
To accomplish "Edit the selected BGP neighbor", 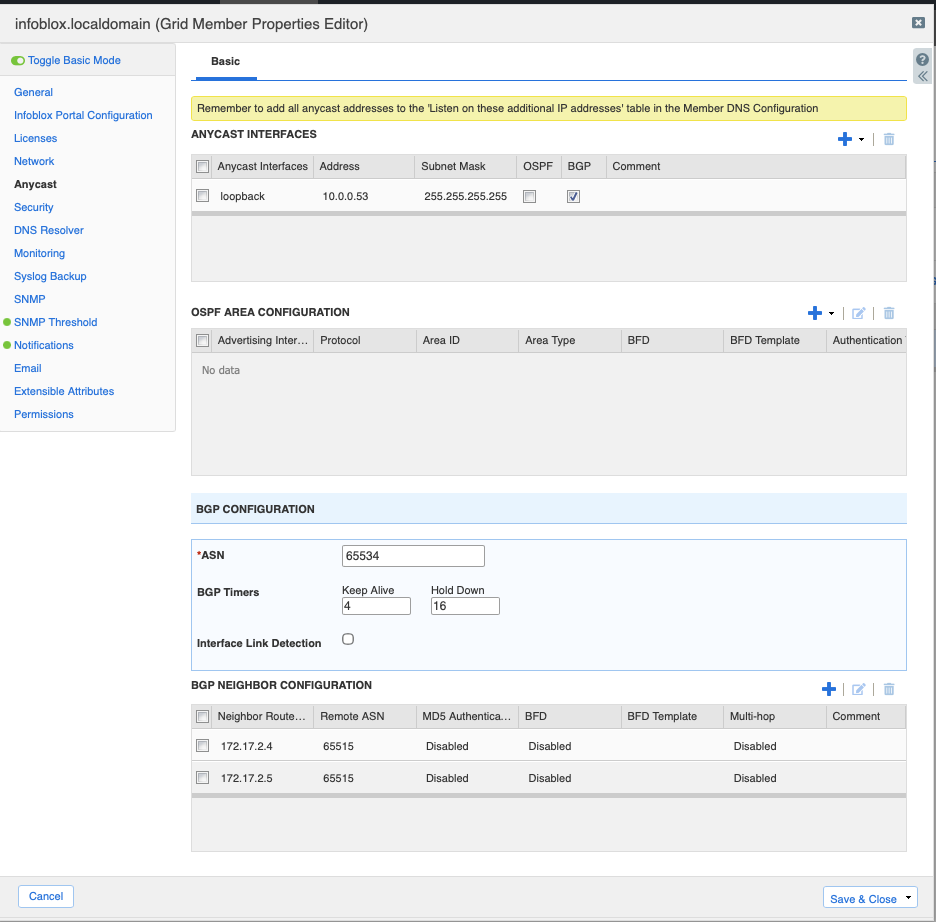I will (858, 688).
